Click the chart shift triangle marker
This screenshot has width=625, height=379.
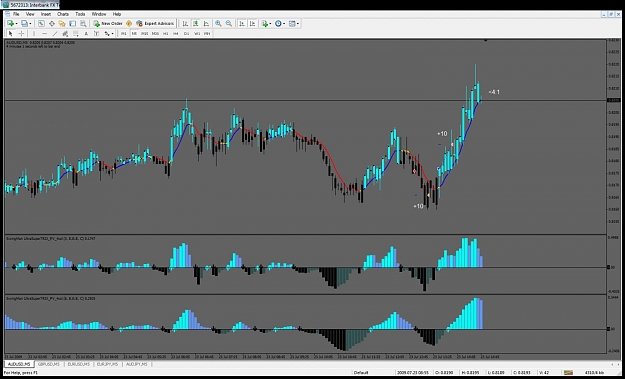tap(485, 41)
